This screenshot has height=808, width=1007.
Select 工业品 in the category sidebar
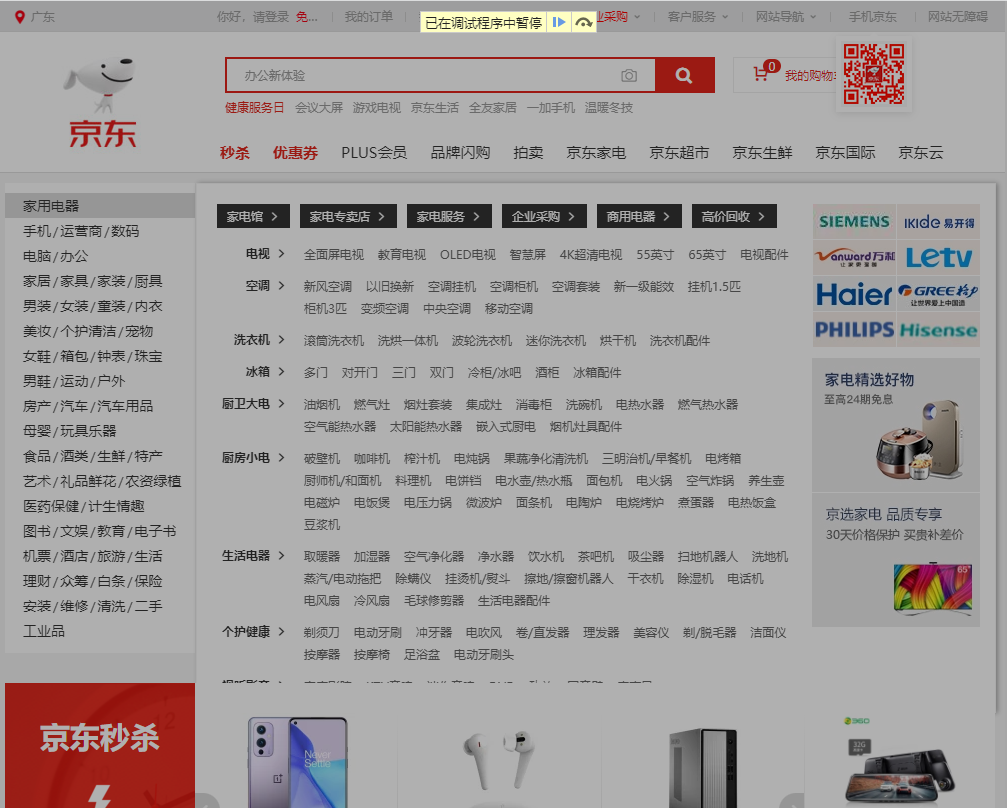click(x=44, y=631)
